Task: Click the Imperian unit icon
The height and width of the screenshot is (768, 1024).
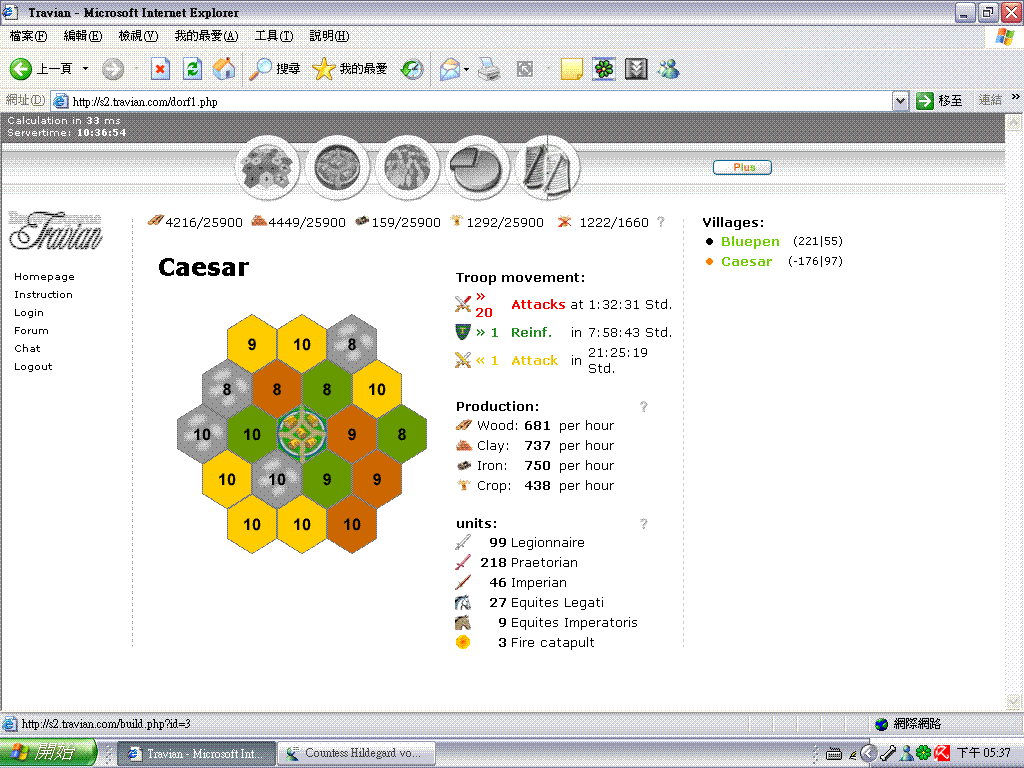Action: [x=463, y=583]
